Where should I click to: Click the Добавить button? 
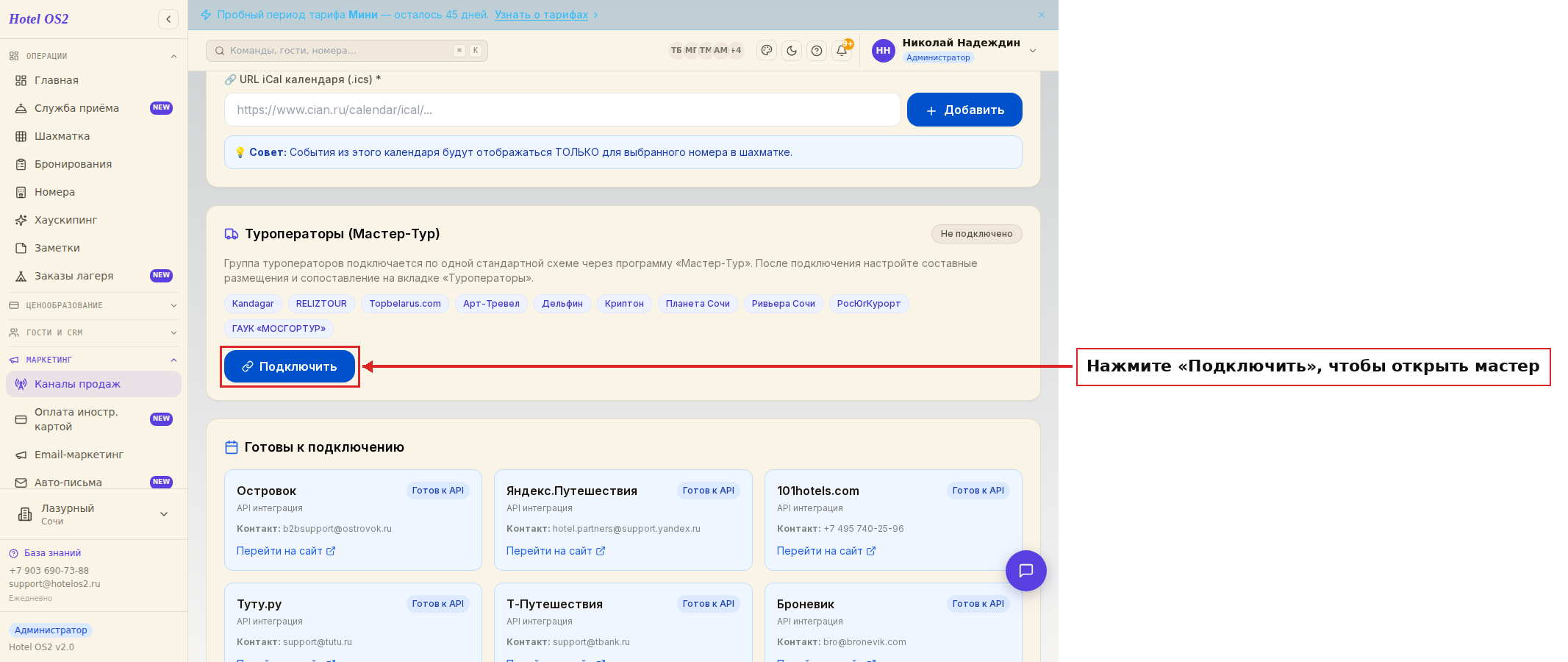click(x=964, y=110)
